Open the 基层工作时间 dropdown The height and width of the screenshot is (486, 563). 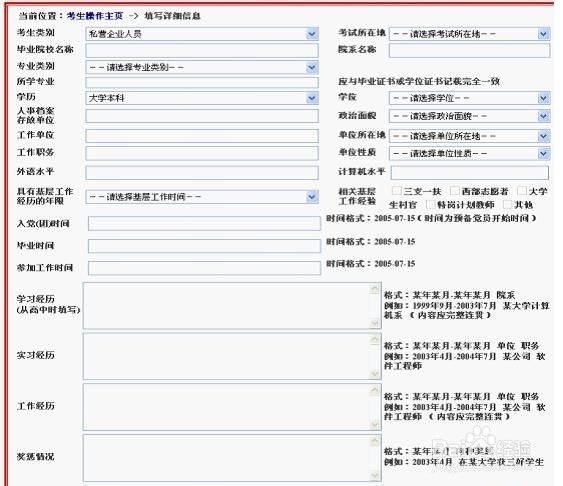pyautogui.click(x=202, y=197)
